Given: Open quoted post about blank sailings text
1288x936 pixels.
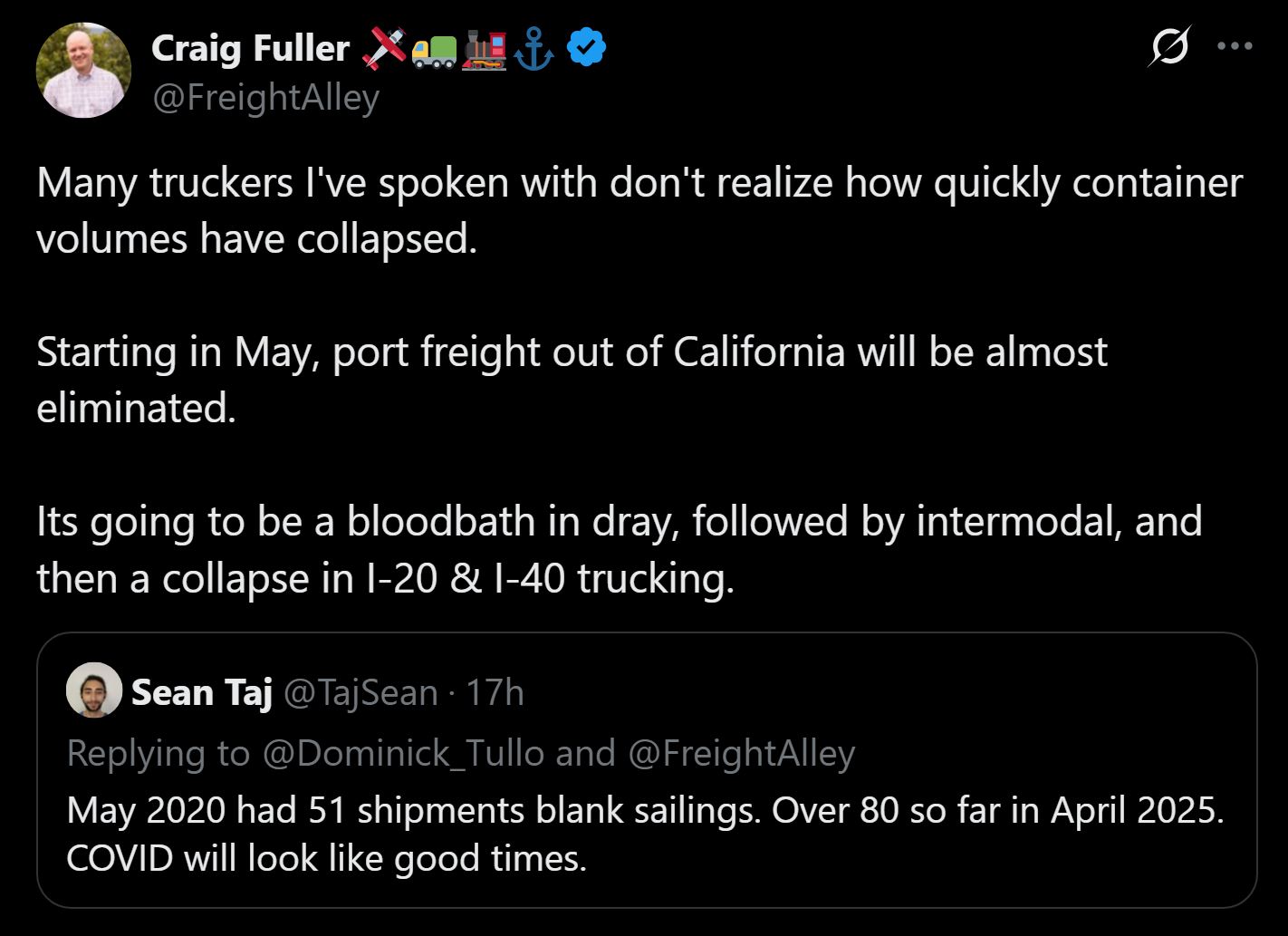Looking at the screenshot, I should (x=644, y=834).
